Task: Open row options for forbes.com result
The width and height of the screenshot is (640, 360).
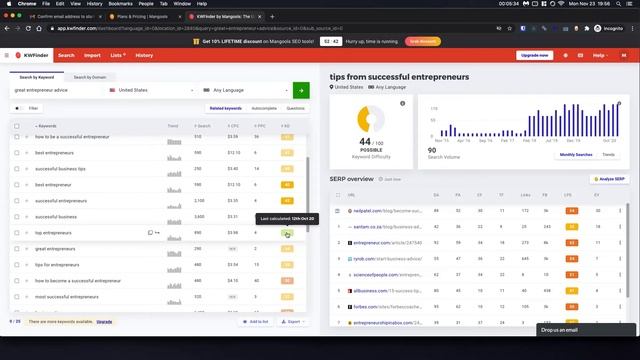Action: pyautogui.click(x=620, y=307)
